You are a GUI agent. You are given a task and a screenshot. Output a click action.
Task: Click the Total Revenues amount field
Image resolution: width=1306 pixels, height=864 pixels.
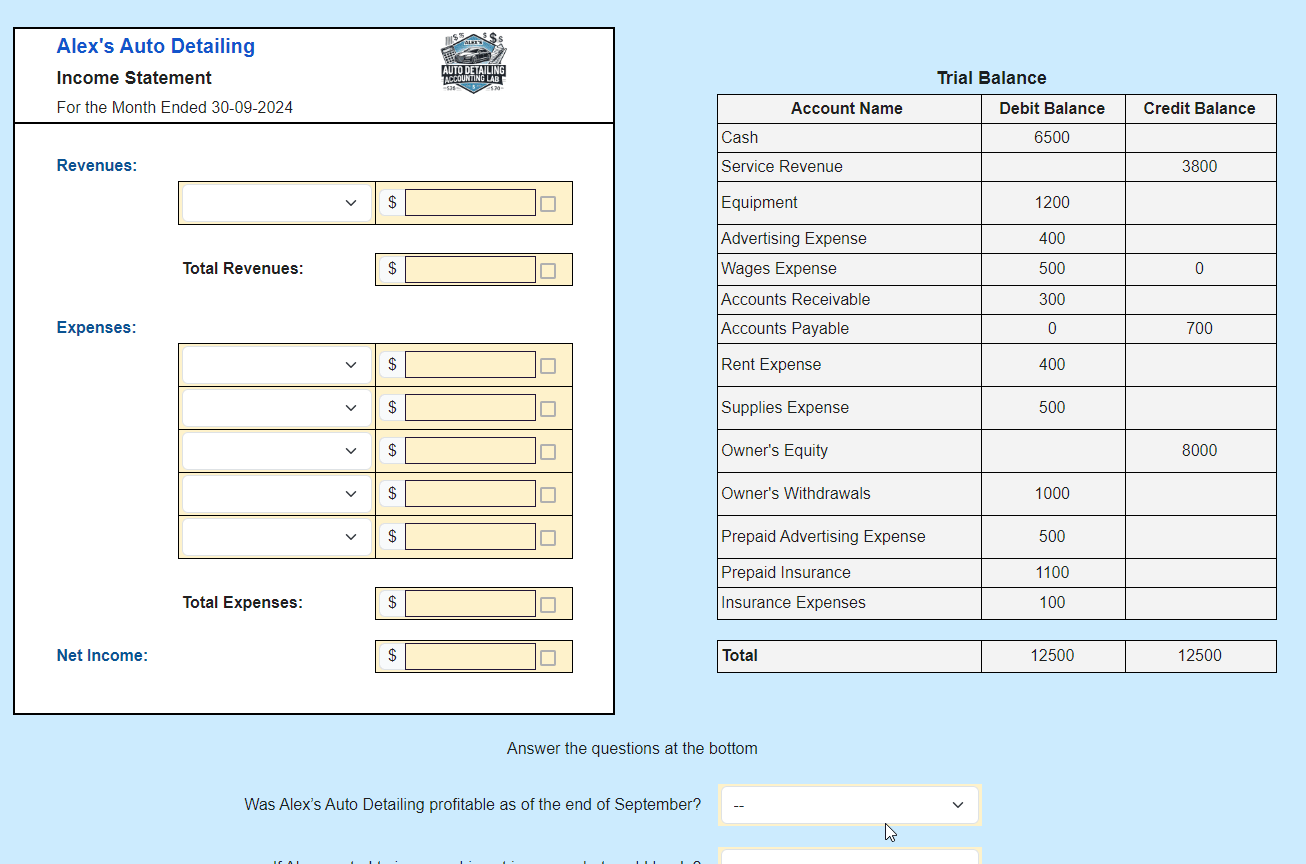pos(470,269)
